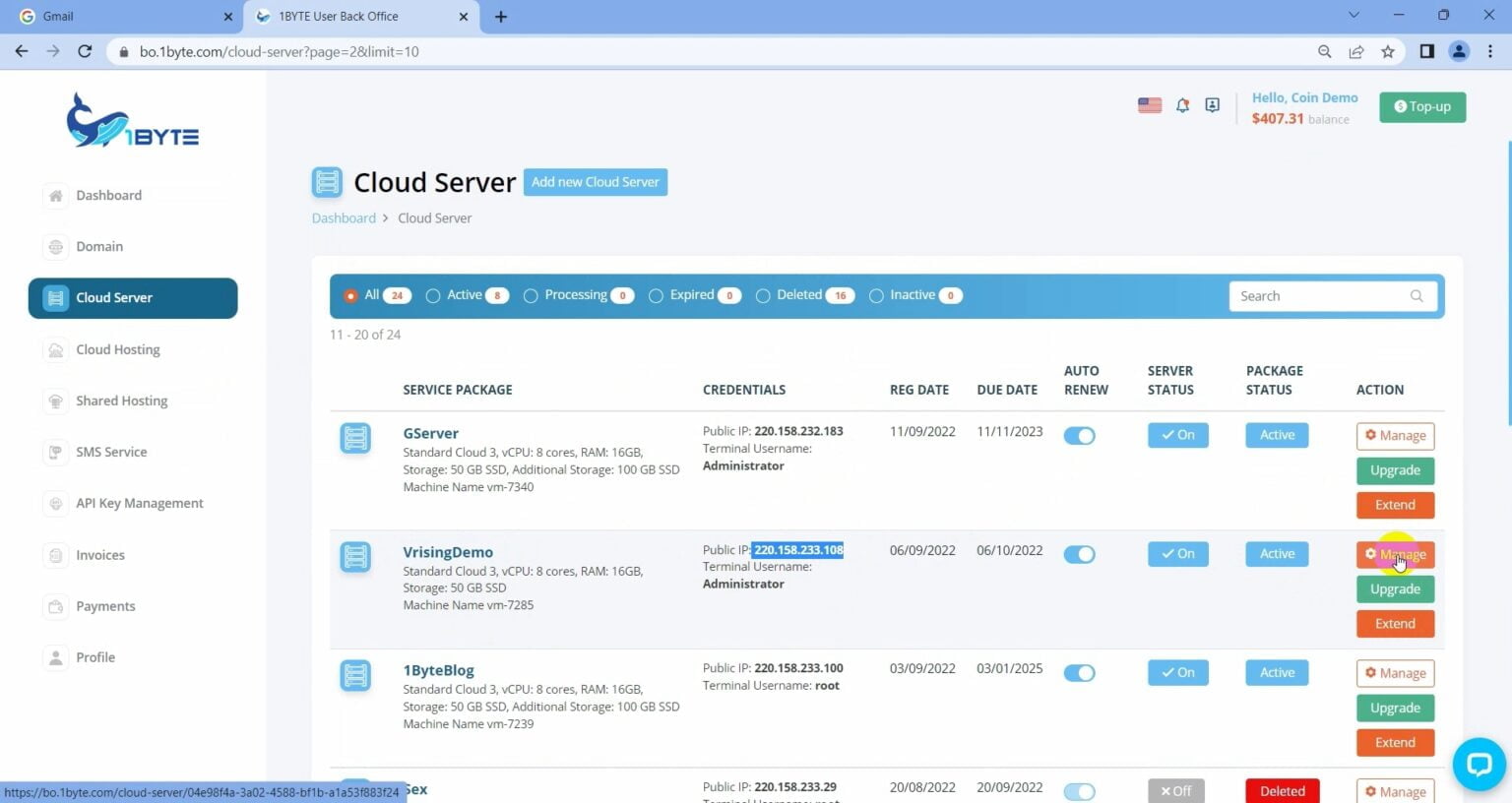
Task: Click the magnifier icon in Search box
Action: pos(1417,296)
